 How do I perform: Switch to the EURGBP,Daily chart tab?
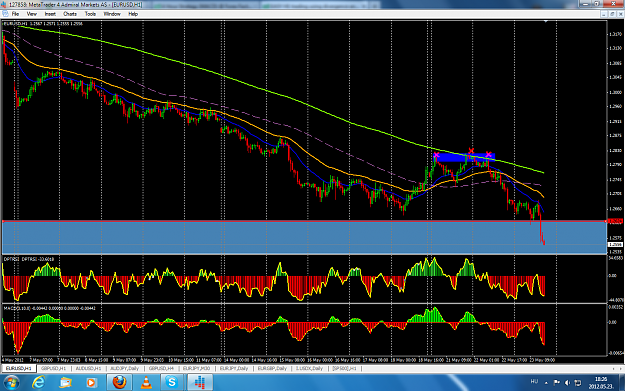272,368
